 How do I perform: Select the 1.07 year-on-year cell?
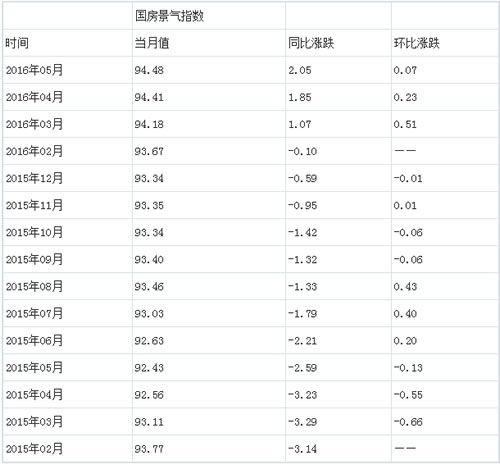click(x=300, y=124)
